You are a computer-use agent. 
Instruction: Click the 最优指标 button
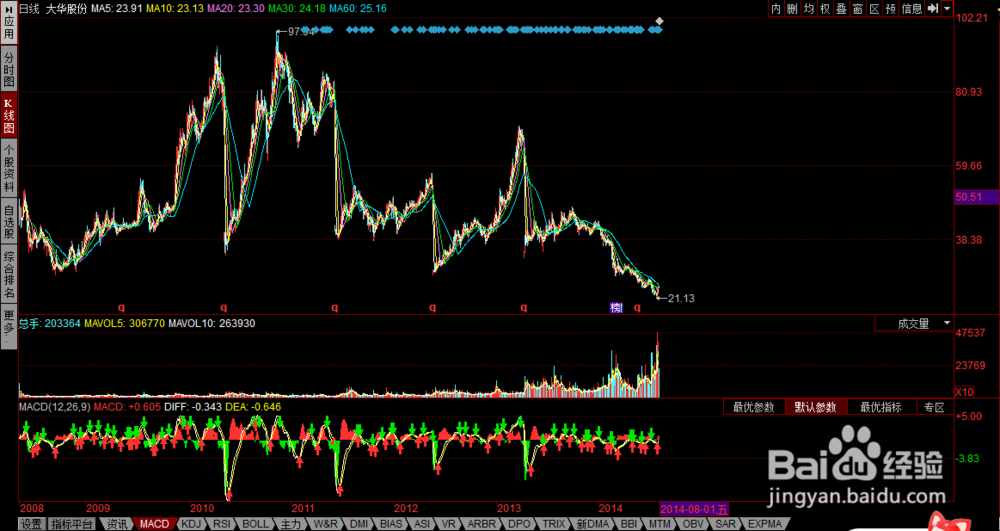click(881, 407)
